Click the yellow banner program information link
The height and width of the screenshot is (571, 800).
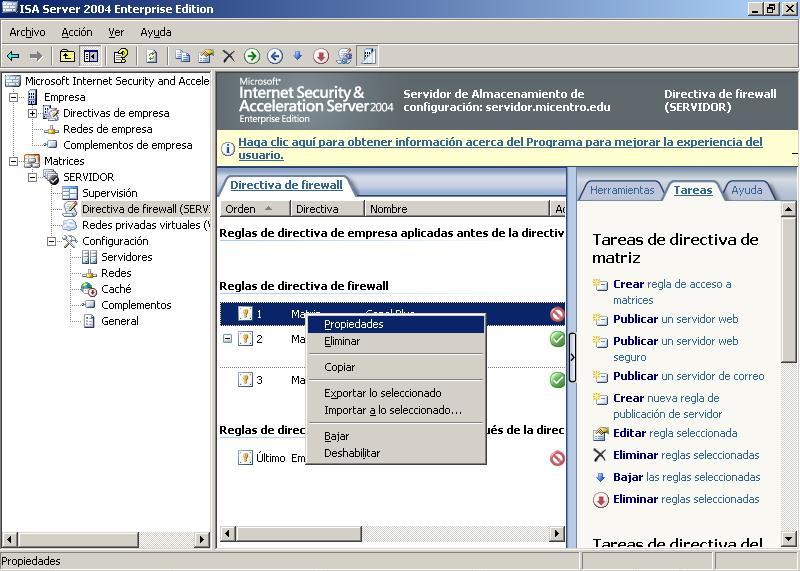(500, 148)
